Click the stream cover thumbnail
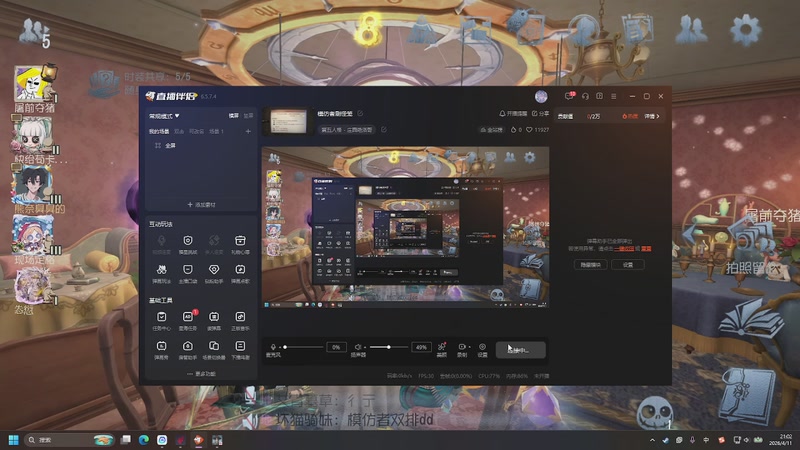 coord(289,121)
